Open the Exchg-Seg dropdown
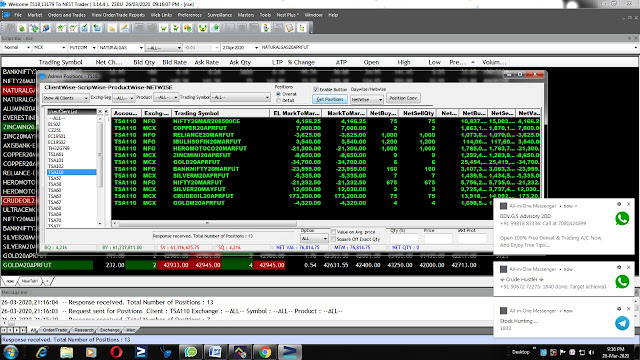Screen dimensions: 640x360 tap(123, 98)
